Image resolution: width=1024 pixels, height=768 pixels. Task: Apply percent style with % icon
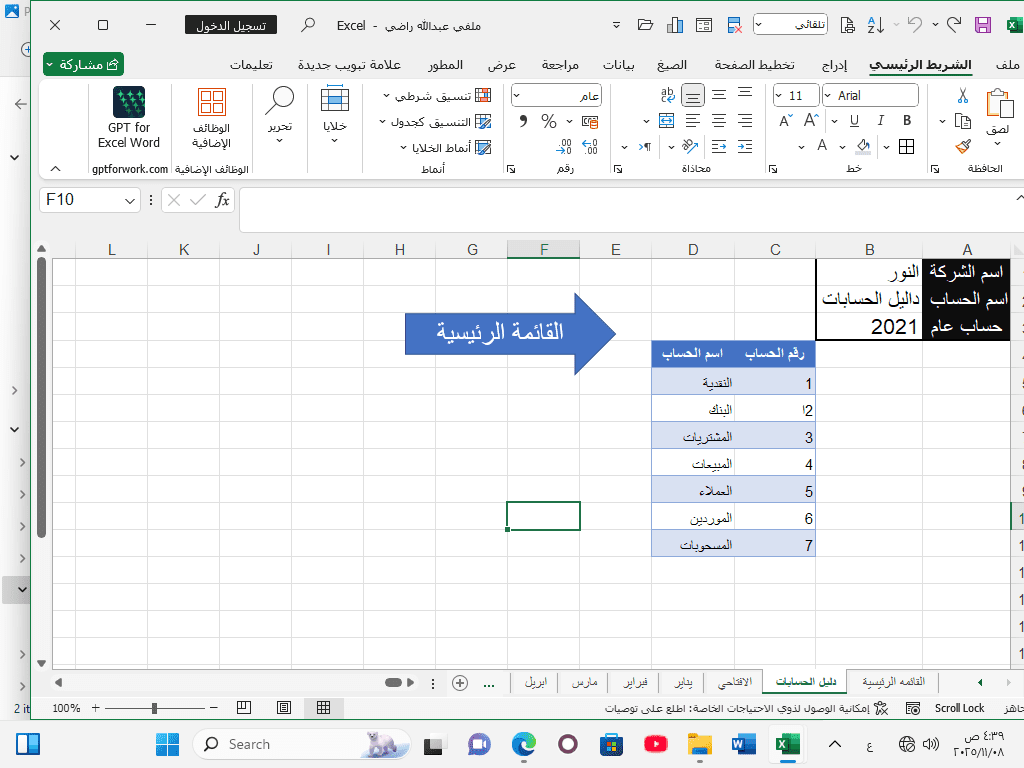pyautogui.click(x=549, y=121)
